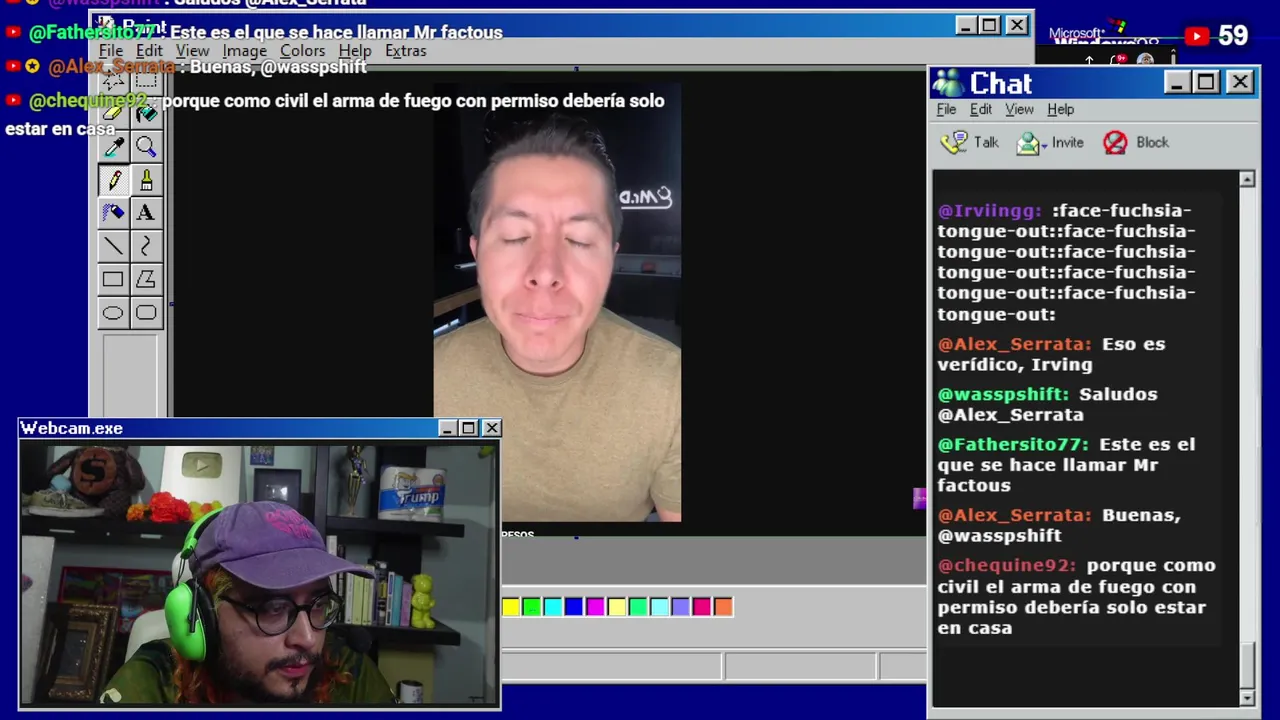Select the Rounded Rectangle tool
Image resolution: width=1280 pixels, height=720 pixels.
(x=146, y=313)
